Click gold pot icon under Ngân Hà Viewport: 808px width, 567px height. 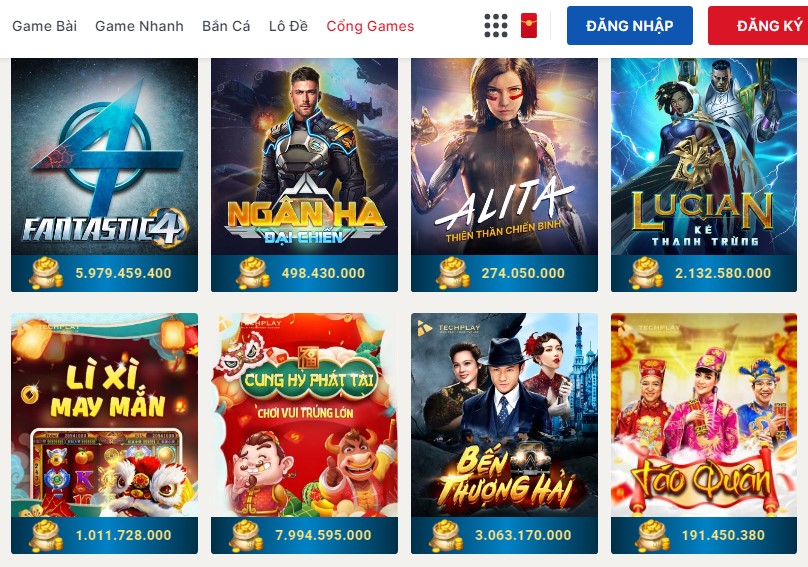click(252, 273)
